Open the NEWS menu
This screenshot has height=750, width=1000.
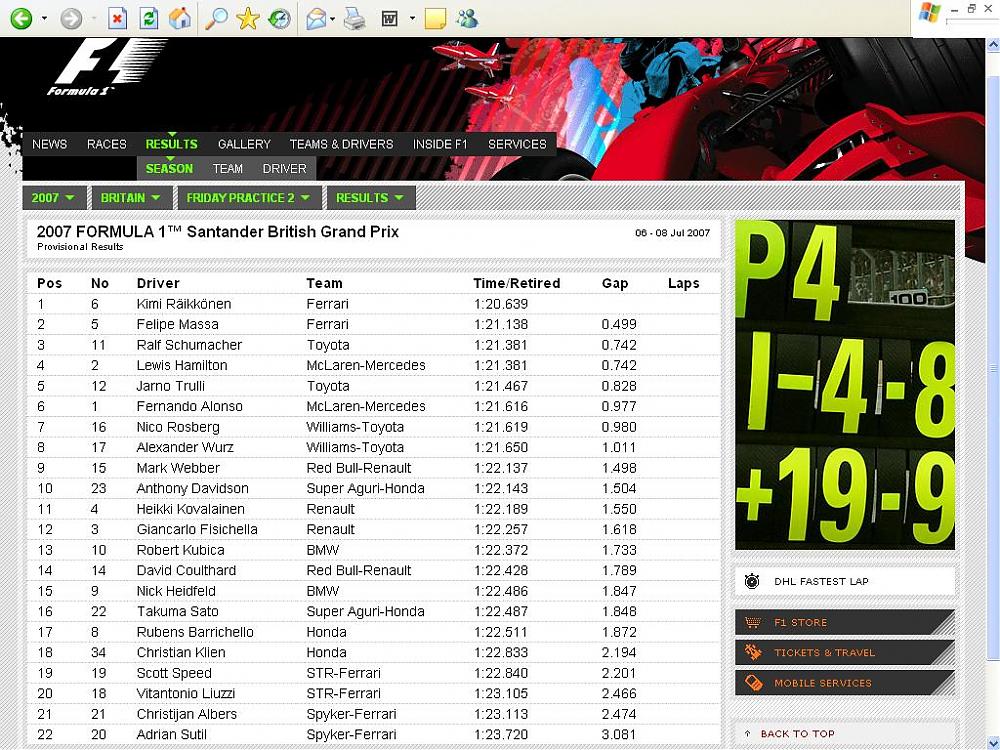[50, 144]
